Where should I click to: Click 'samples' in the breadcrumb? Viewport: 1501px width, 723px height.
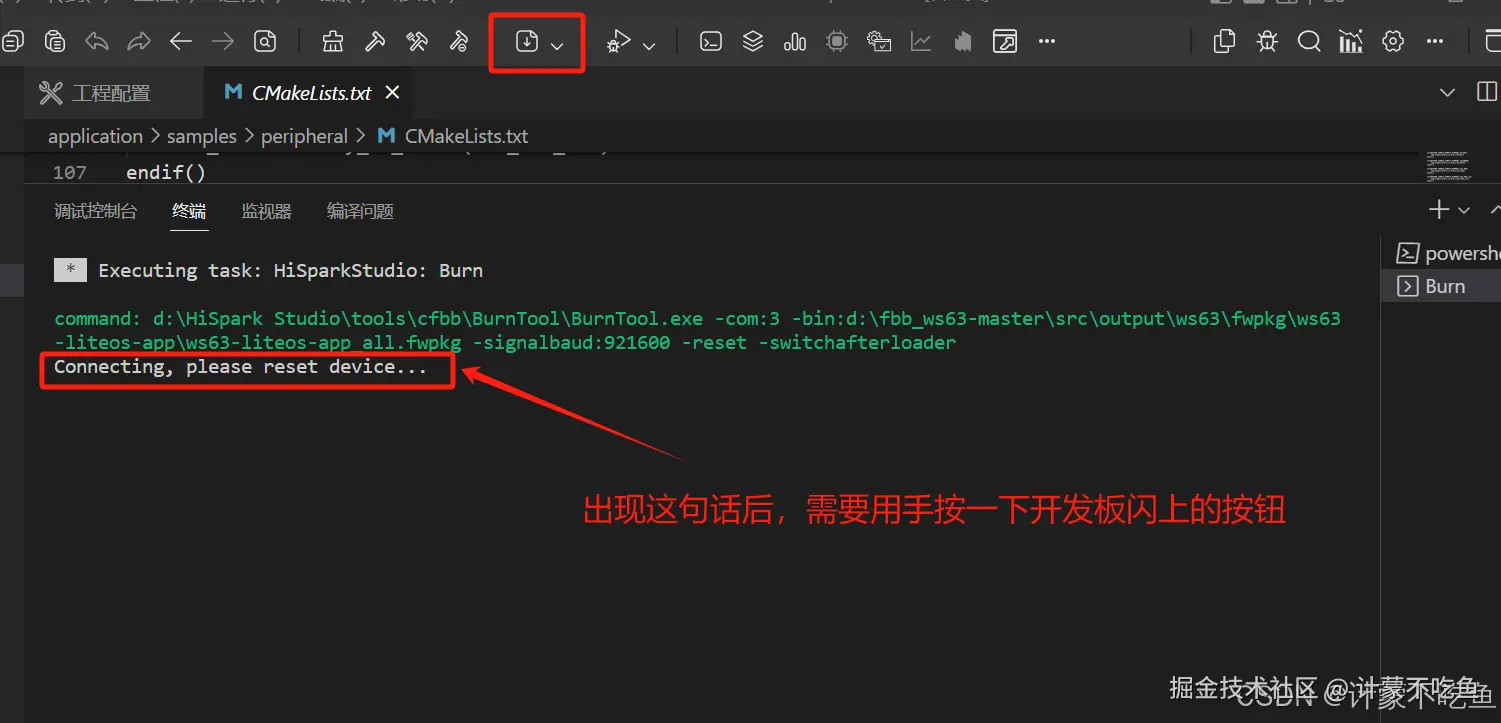(x=202, y=136)
